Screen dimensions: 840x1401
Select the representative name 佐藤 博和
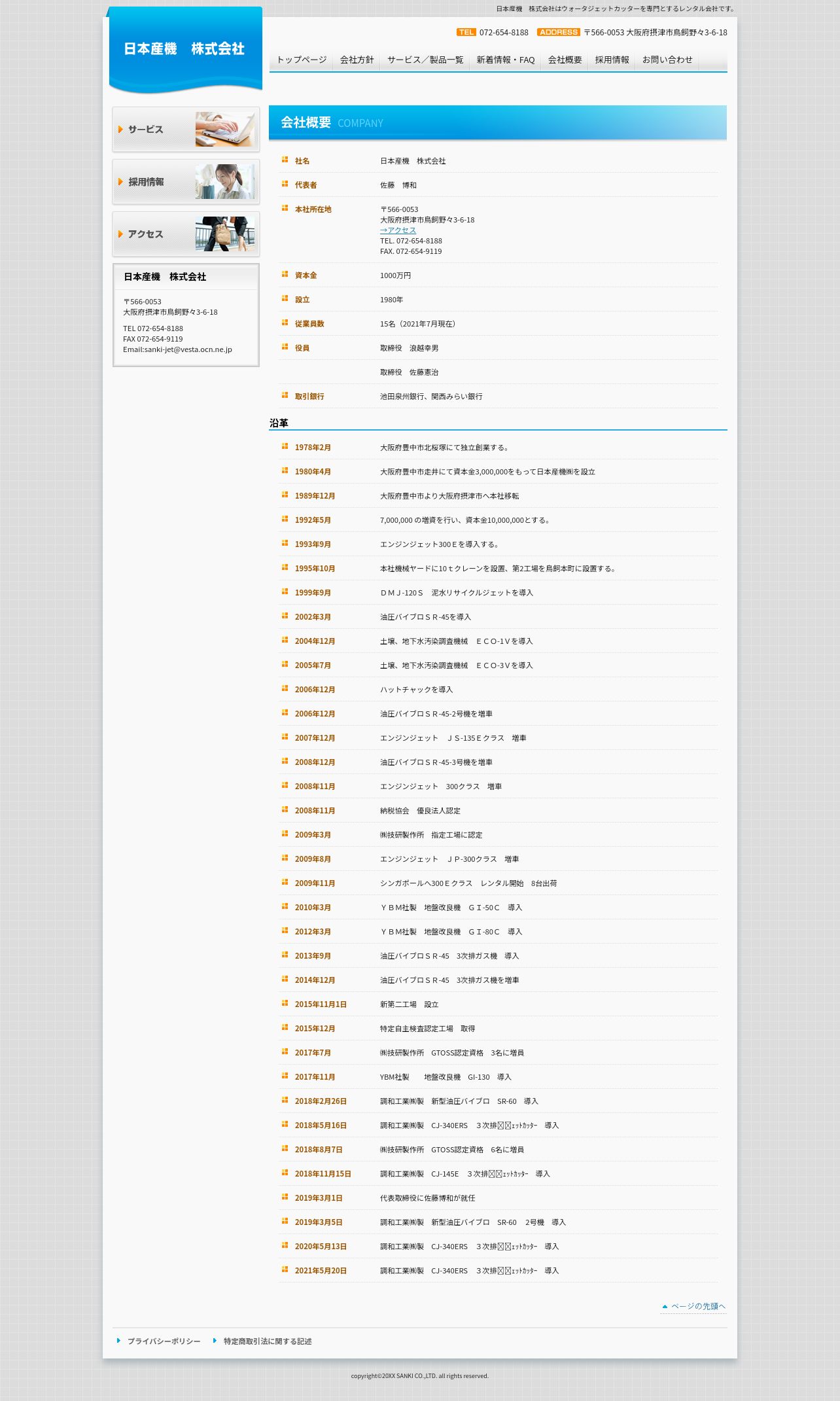398,185
